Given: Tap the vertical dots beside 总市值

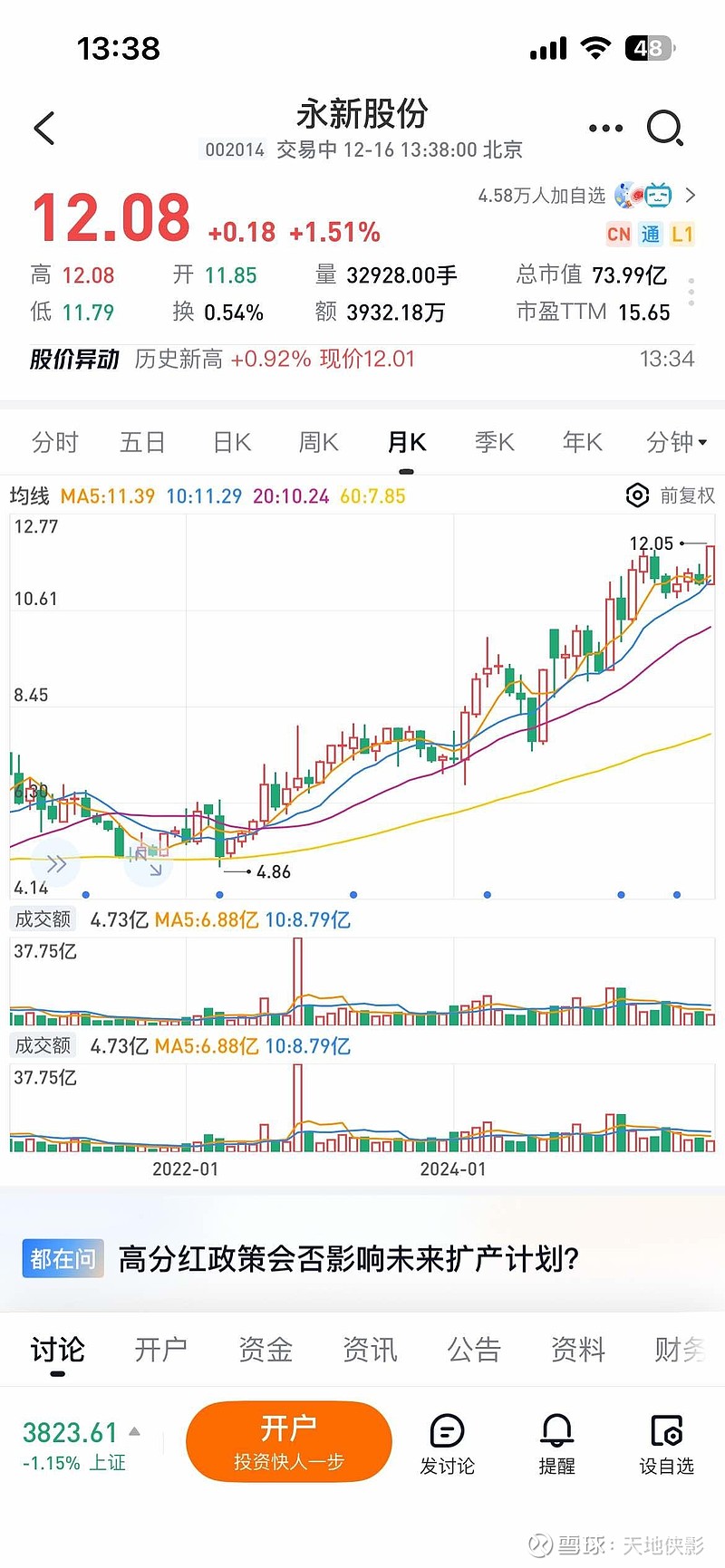Looking at the screenshot, I should pos(691,293).
